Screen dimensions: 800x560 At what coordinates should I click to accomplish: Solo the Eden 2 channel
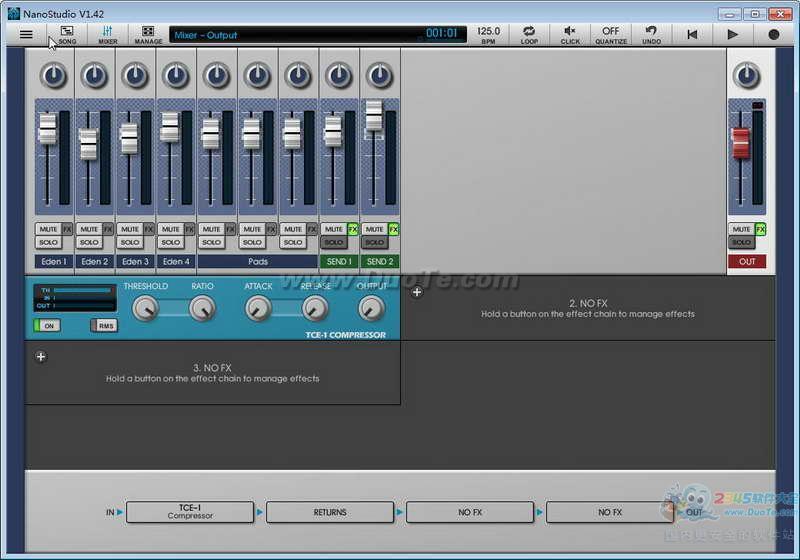point(89,242)
